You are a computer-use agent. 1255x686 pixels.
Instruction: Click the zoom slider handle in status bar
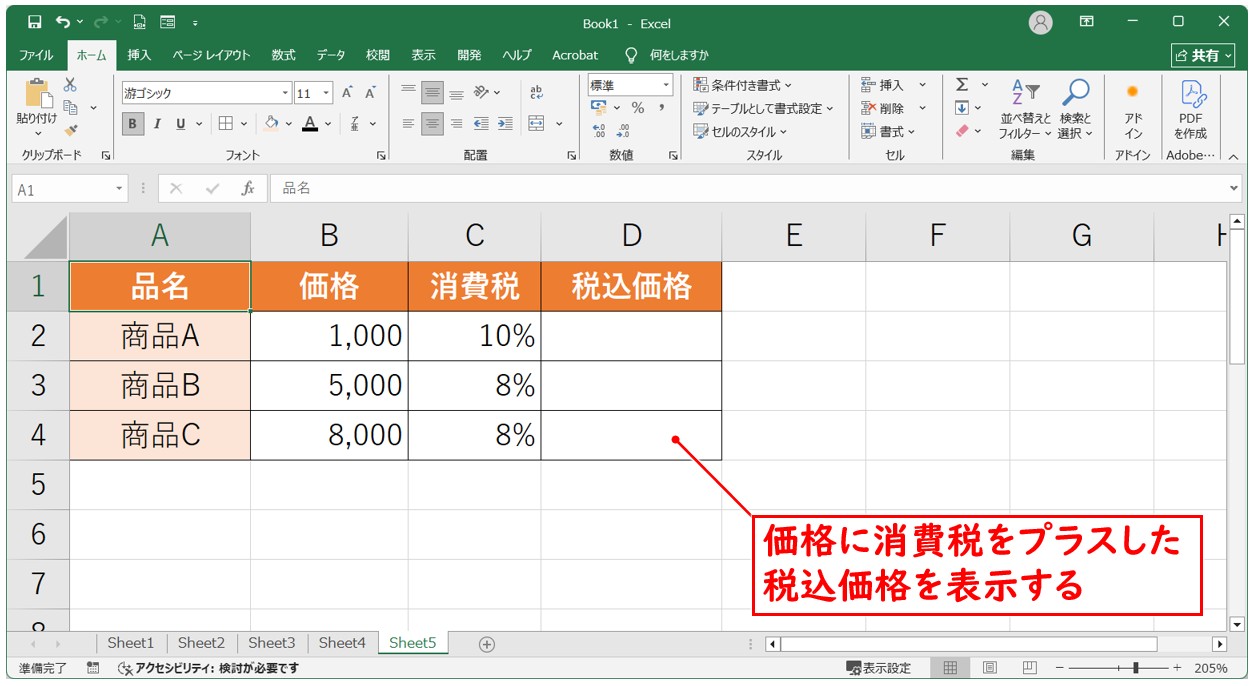pyautogui.click(x=1135, y=668)
